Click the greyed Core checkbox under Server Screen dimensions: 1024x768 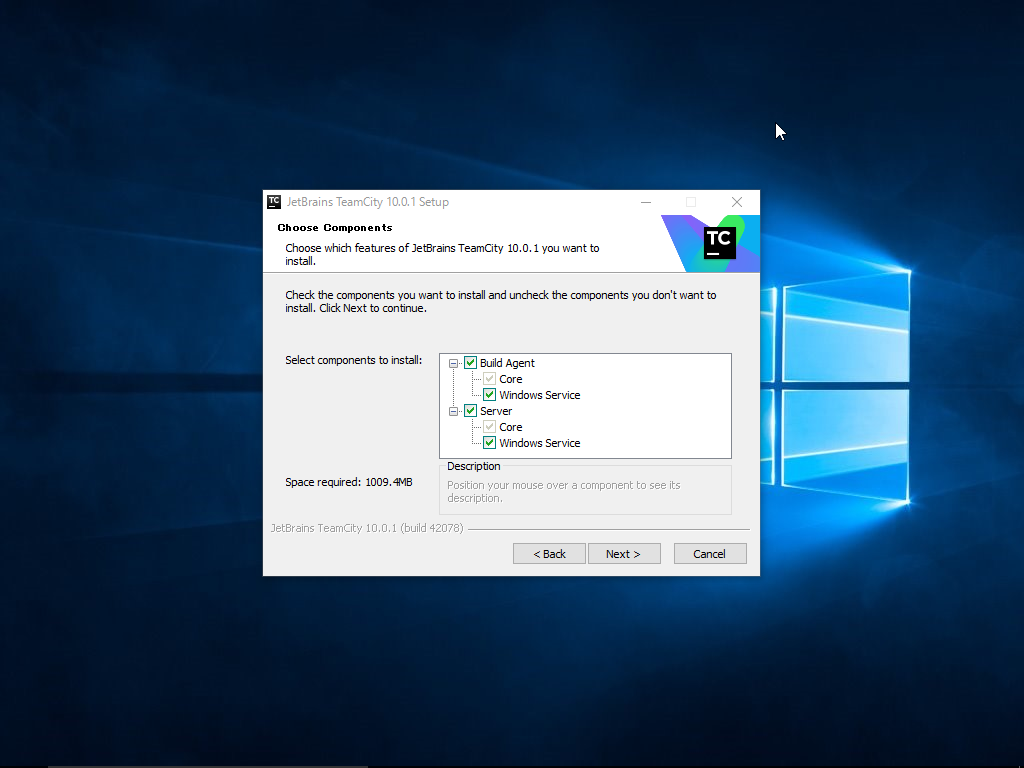point(489,427)
